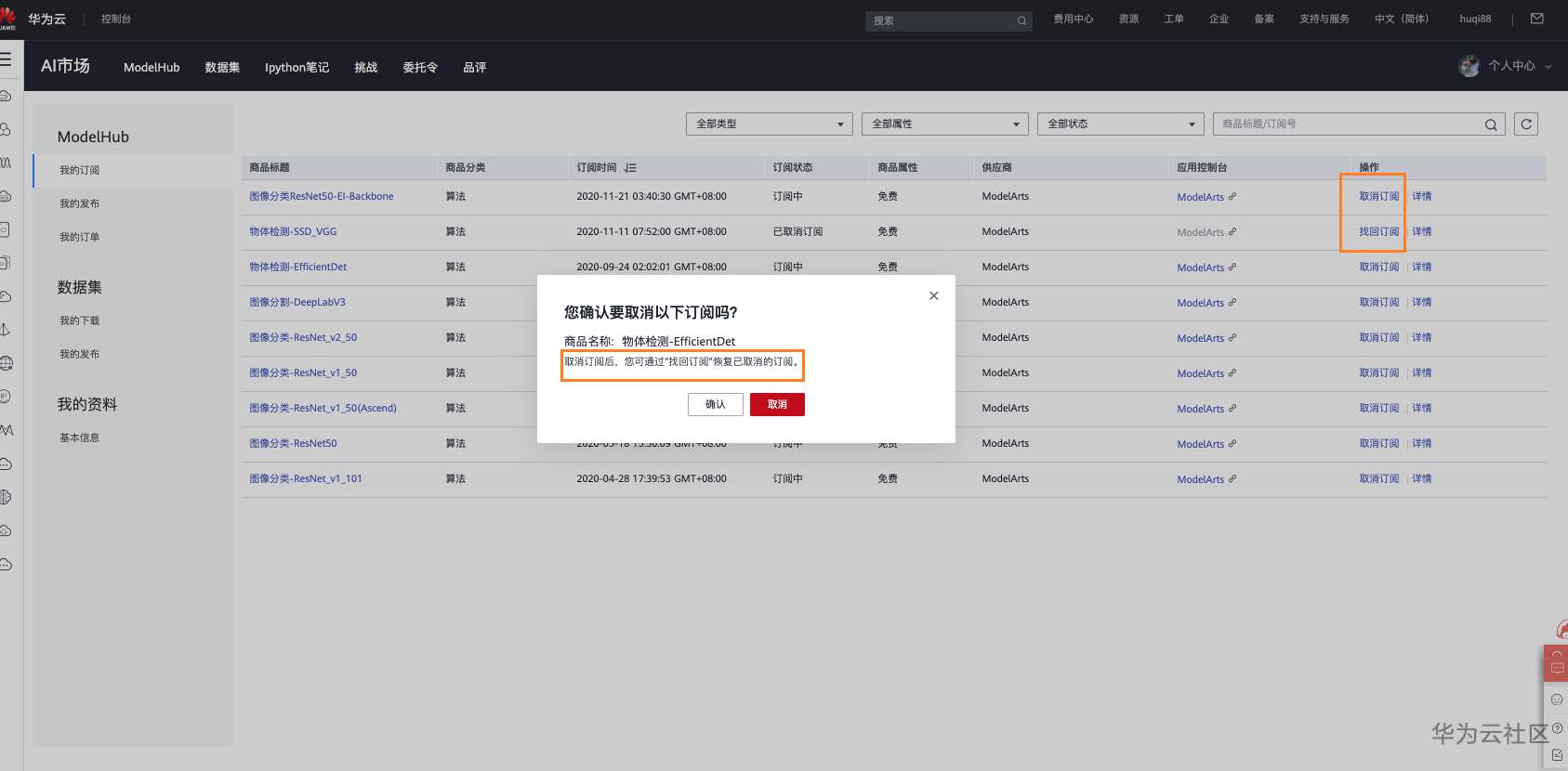The width and height of the screenshot is (1568, 771).
Task: Click the smiley feedback icon on the right edge
Action: tap(1557, 699)
